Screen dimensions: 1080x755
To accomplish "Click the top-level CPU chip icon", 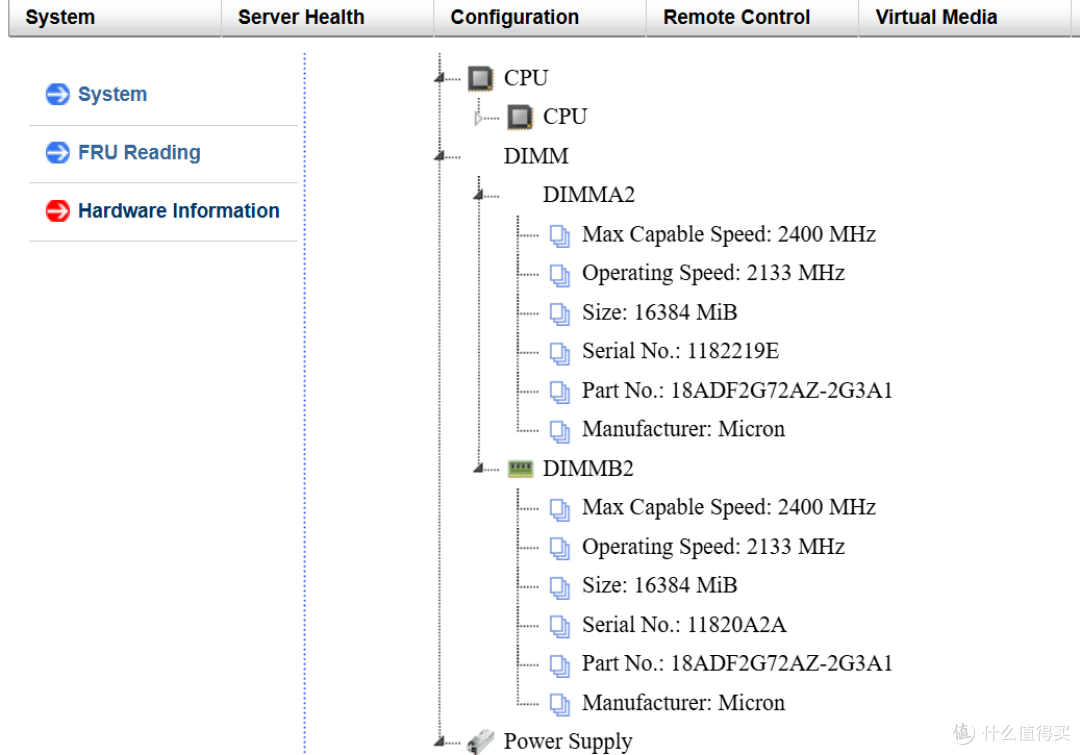I will pyautogui.click(x=481, y=78).
